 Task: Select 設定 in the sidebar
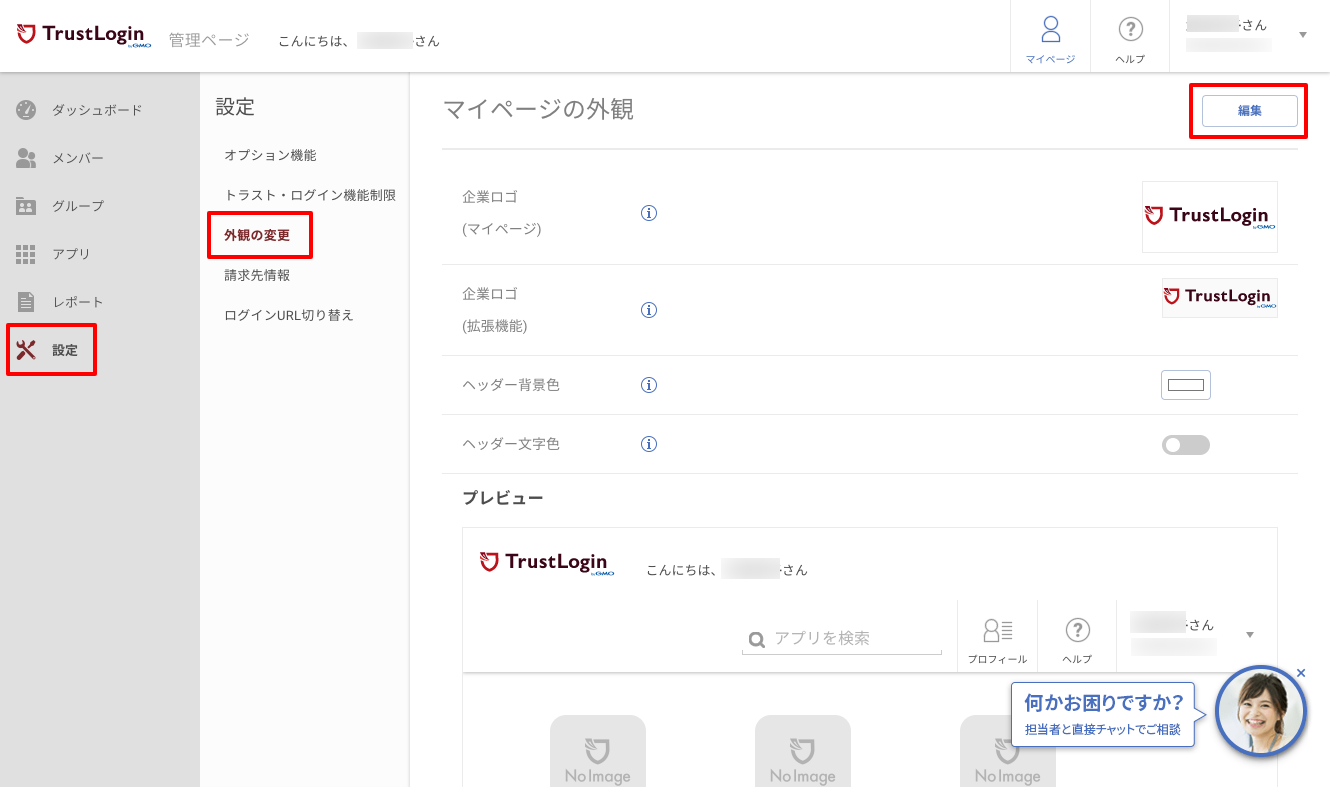coord(65,350)
